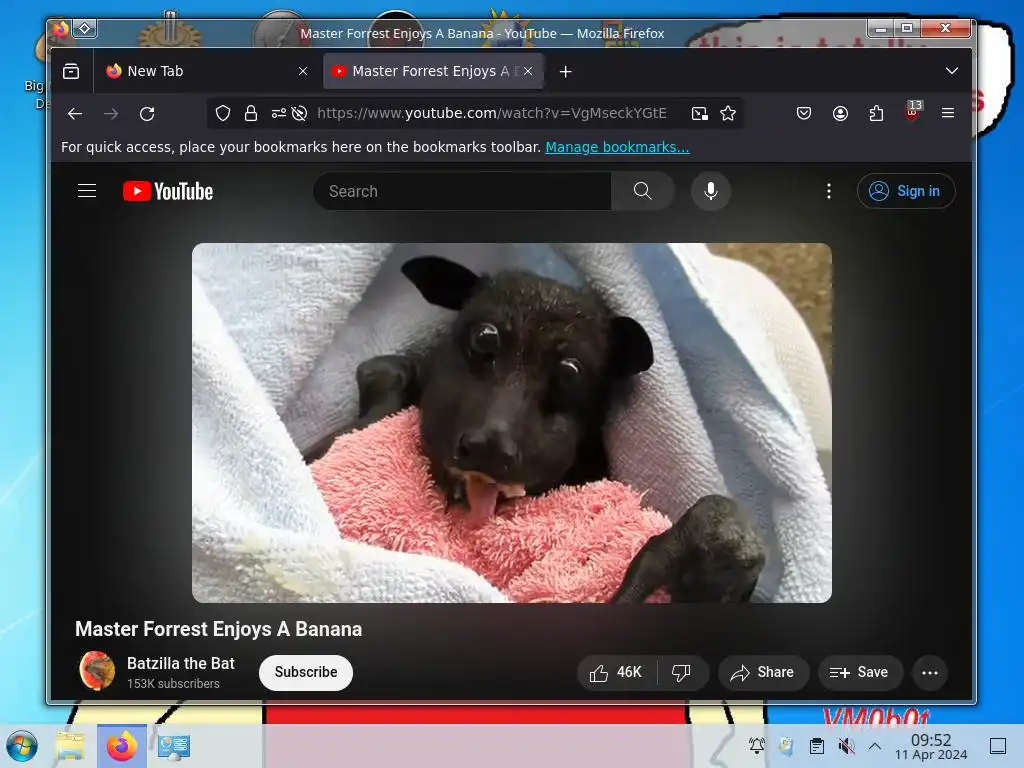This screenshot has width=1024, height=768.
Task: Share the video
Action: [763, 673]
